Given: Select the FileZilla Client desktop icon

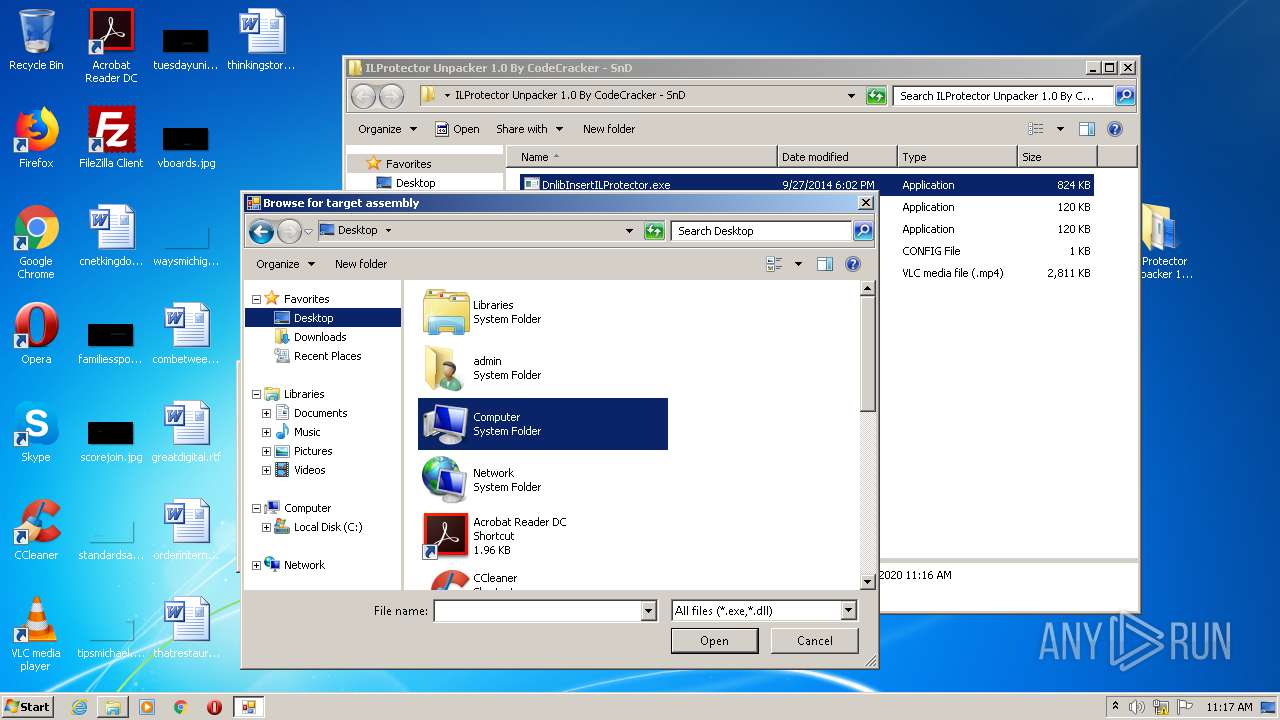Looking at the screenshot, I should (111, 138).
